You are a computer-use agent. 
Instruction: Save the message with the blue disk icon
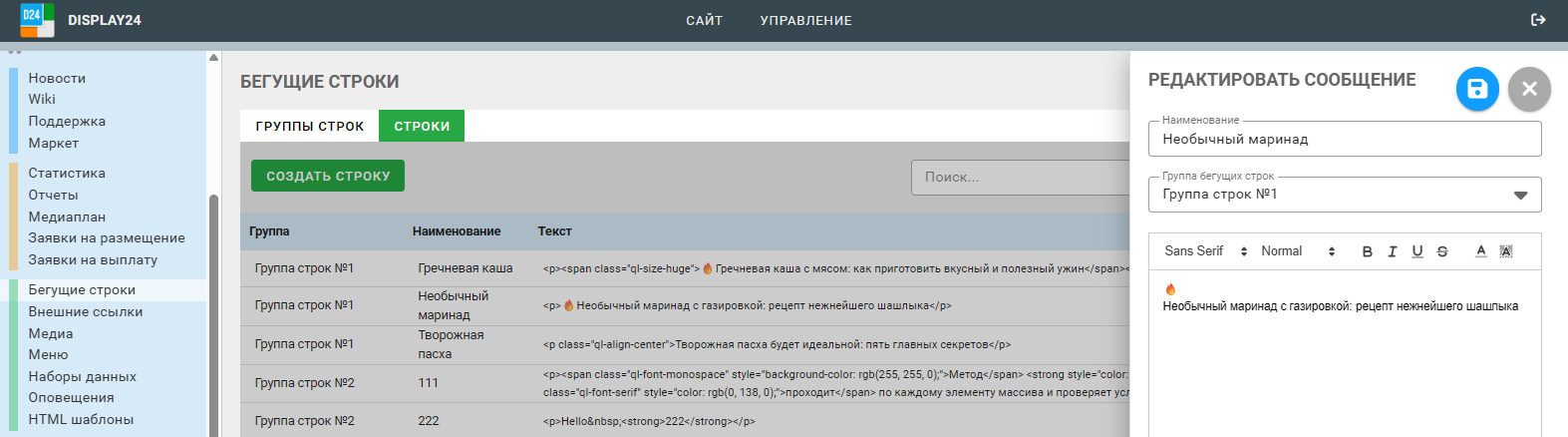coord(1476,89)
